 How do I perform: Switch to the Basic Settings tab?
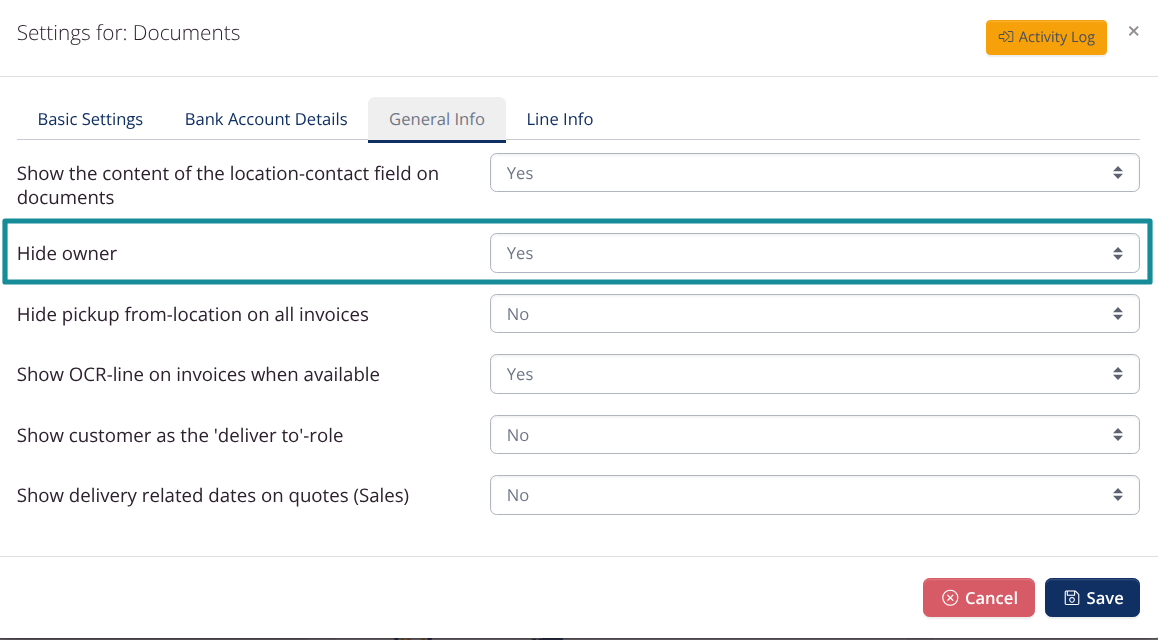point(90,119)
